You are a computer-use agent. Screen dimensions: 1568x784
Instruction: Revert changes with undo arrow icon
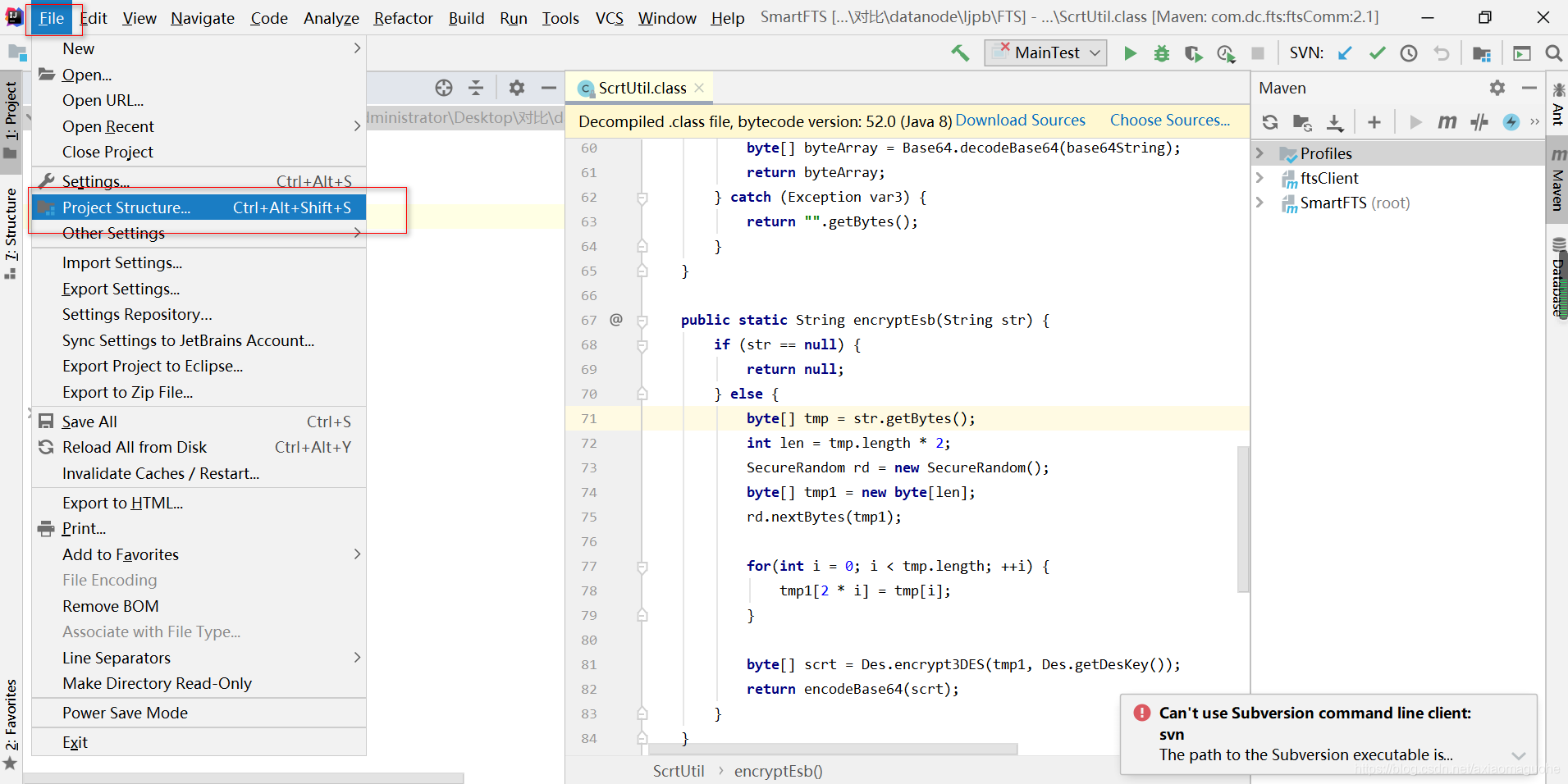(x=1442, y=53)
